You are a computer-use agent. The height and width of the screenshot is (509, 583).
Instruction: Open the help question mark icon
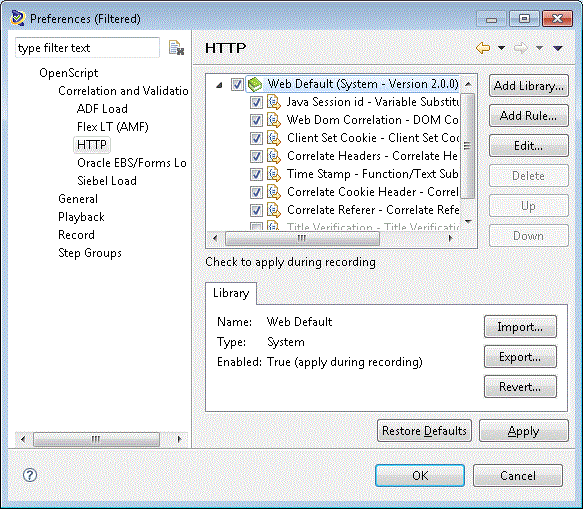[30, 475]
